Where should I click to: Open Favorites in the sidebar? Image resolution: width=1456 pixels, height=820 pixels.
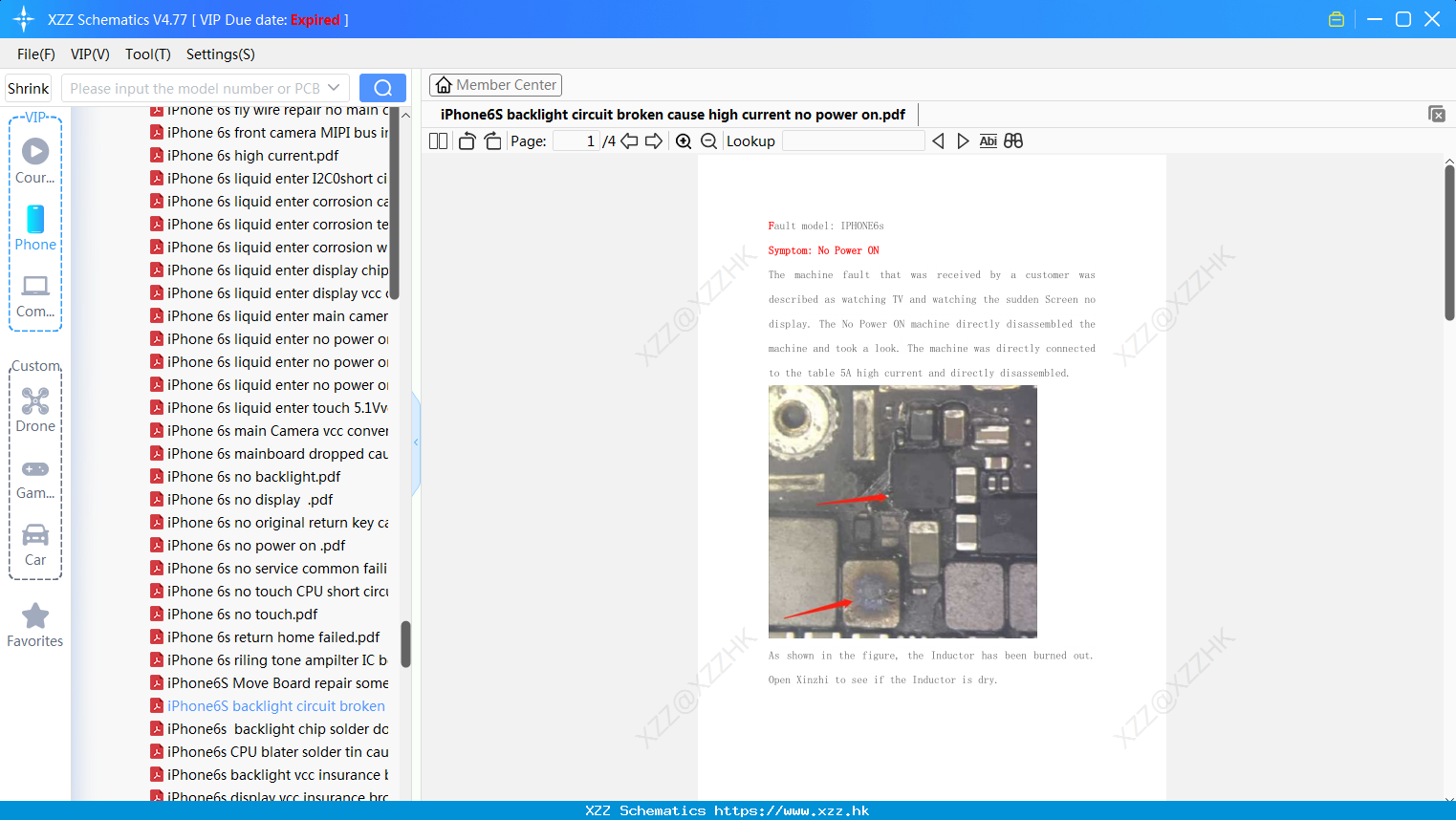[x=35, y=626]
